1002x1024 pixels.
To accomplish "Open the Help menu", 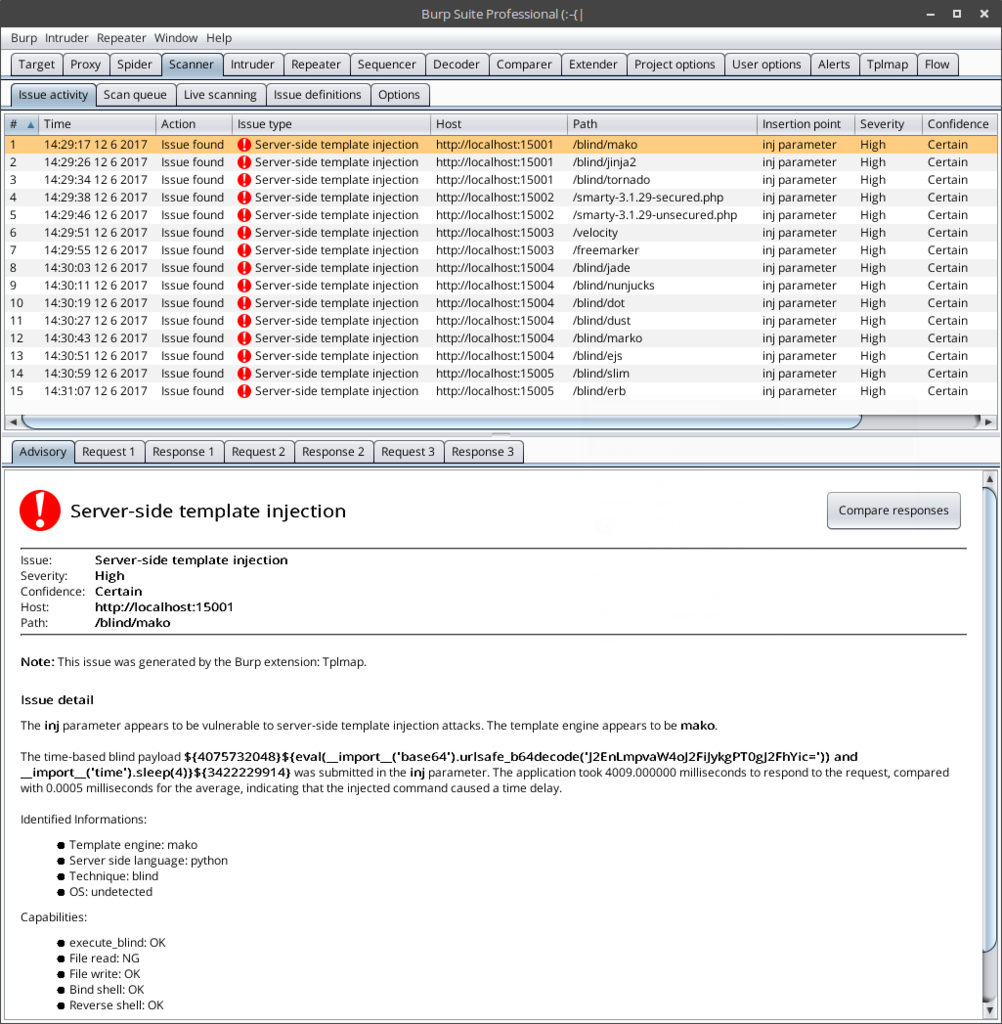I will click(219, 38).
